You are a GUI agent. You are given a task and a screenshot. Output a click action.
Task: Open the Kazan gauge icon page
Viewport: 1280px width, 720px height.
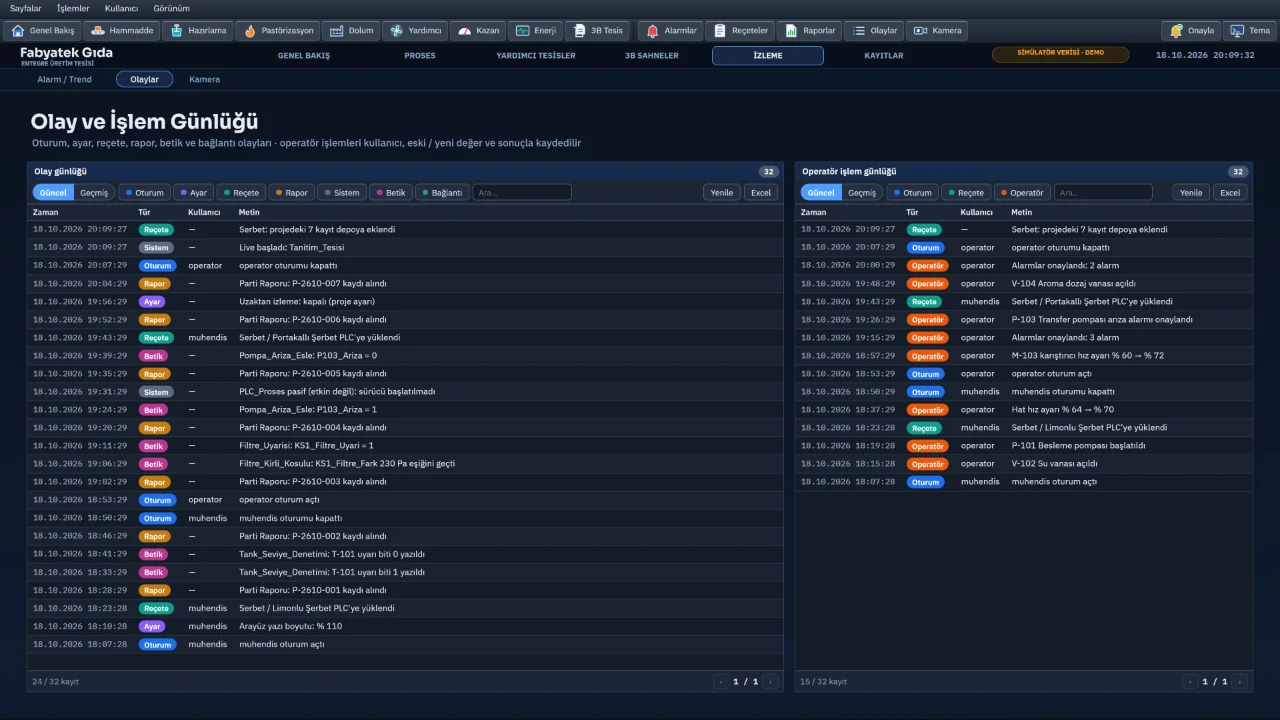point(478,31)
